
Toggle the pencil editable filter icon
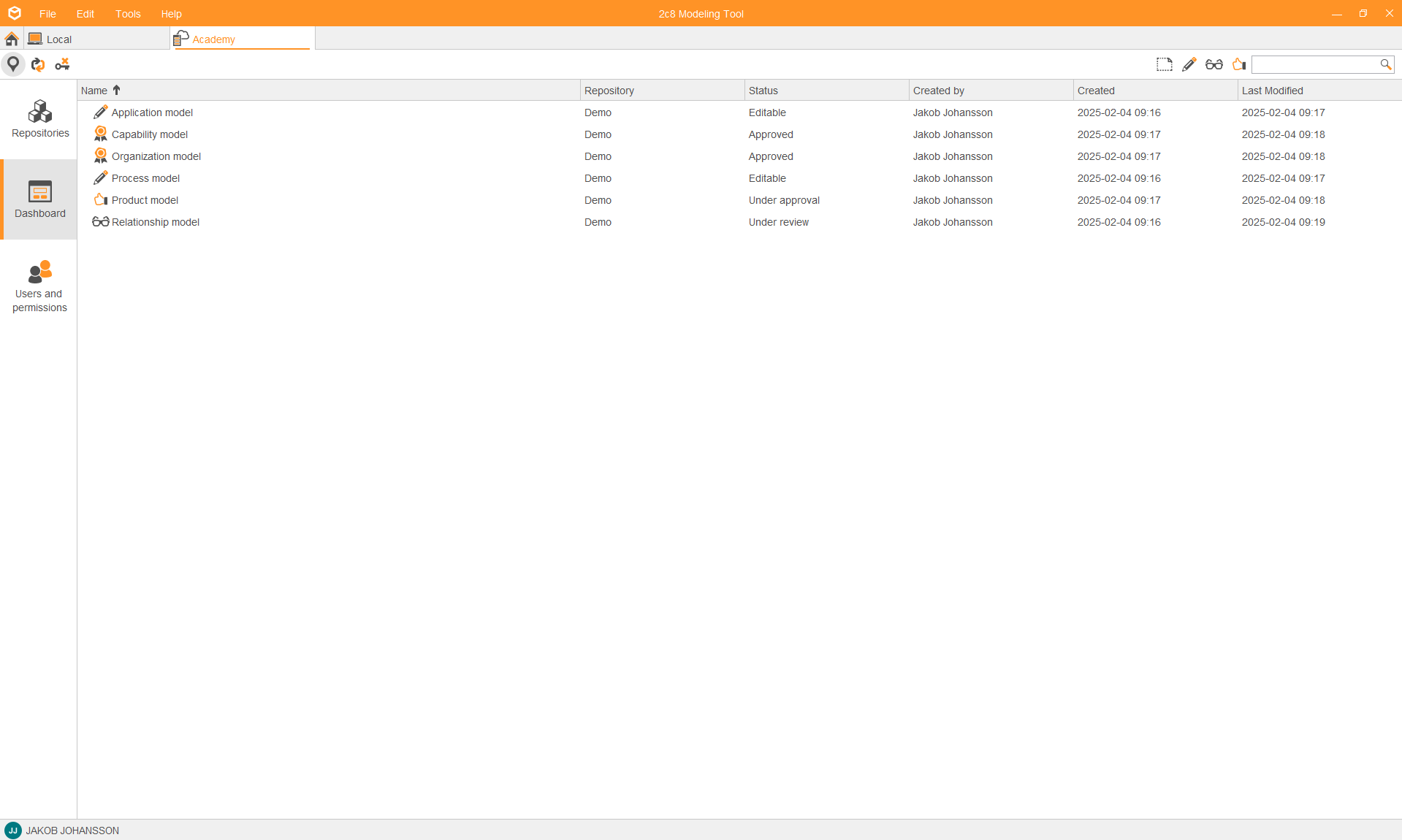(x=1189, y=64)
